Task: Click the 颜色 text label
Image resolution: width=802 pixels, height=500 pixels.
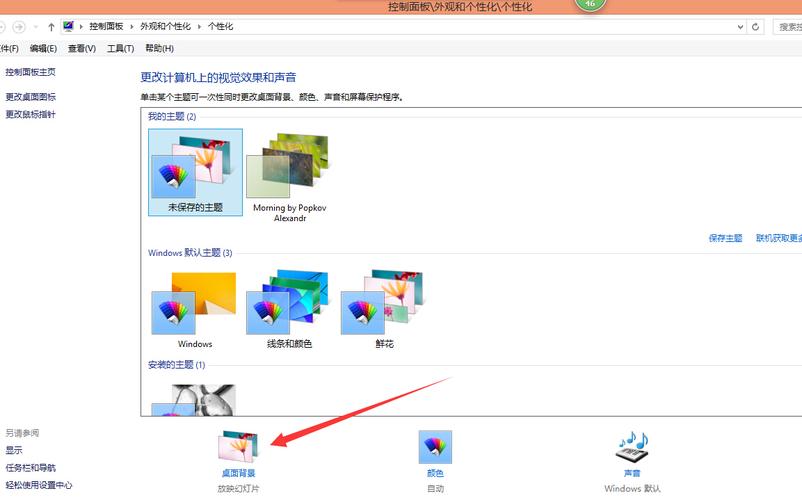Action: (x=435, y=473)
